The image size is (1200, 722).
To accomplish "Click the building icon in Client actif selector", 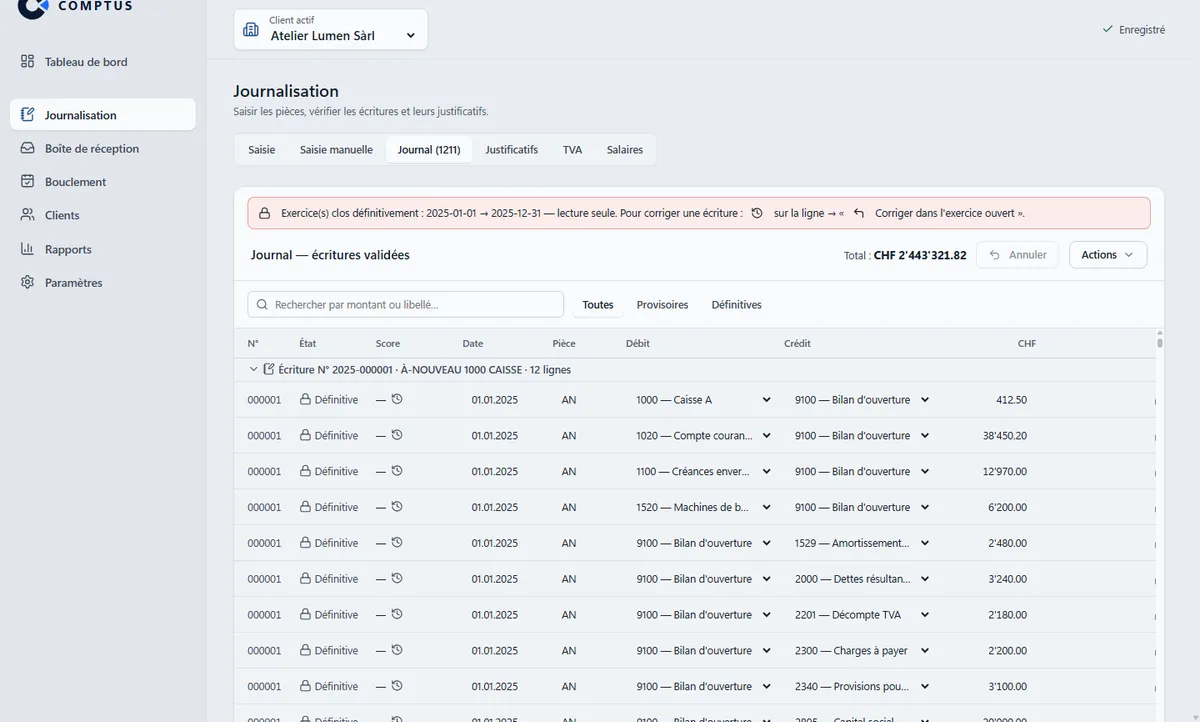I will 251,29.
